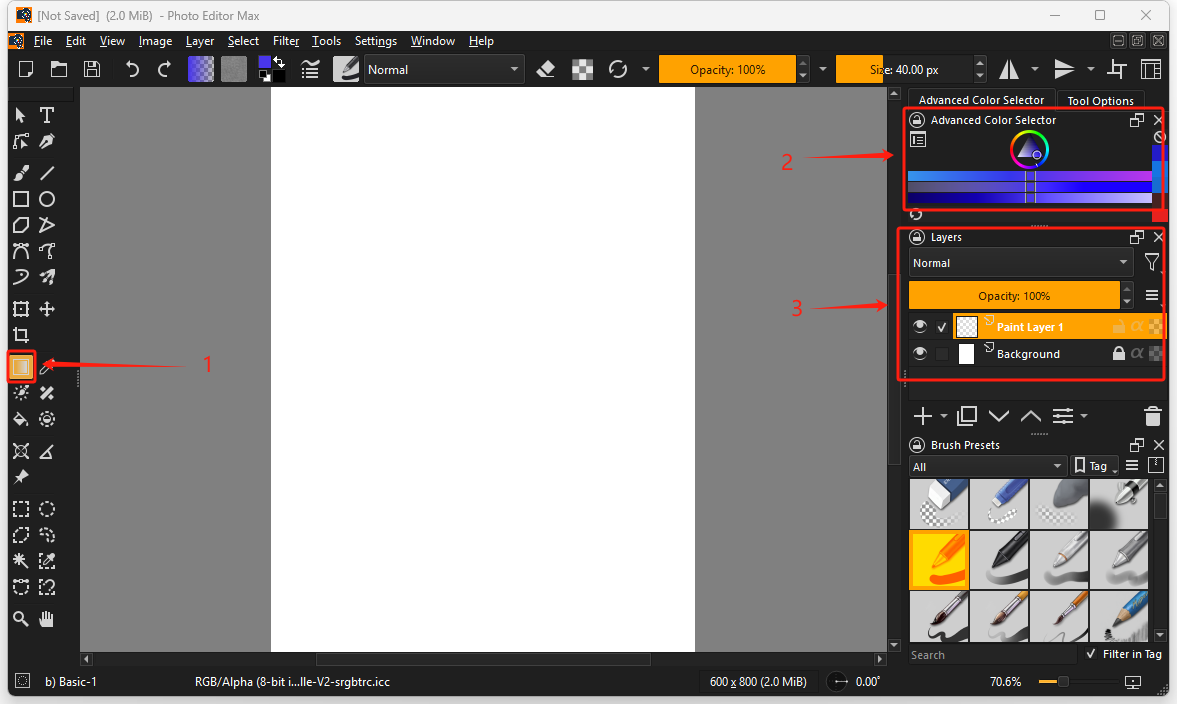Select the Ellipse shape tool
Viewport: 1177px width, 704px height.
47,199
